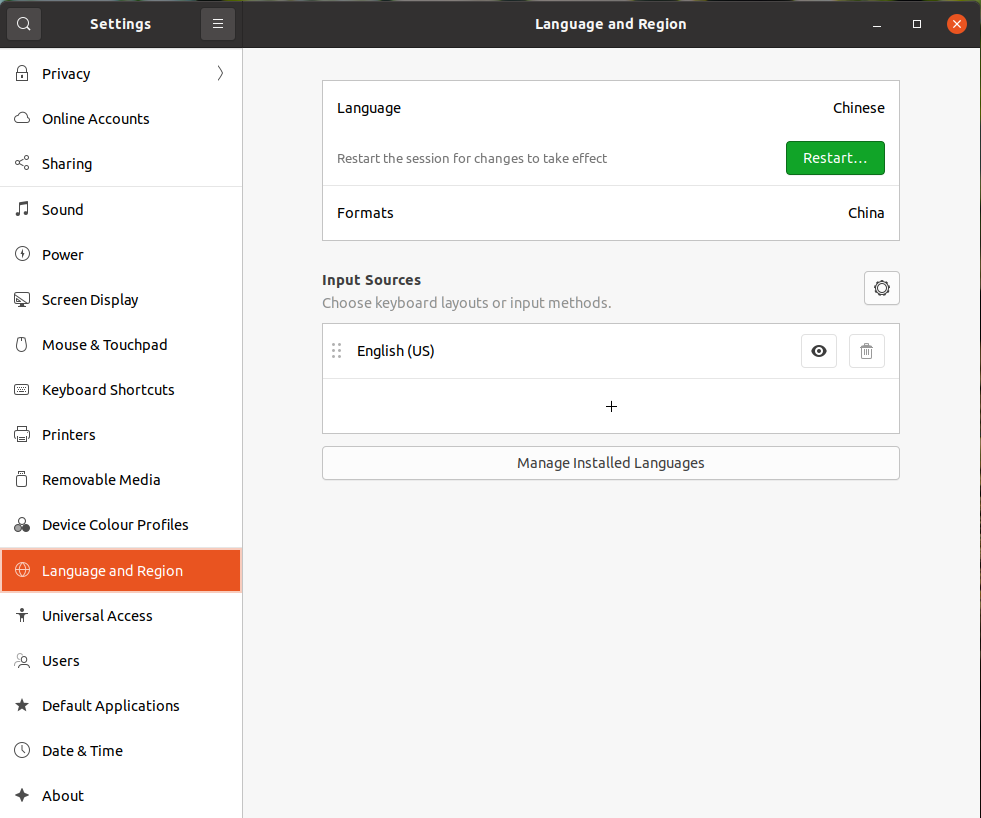
Task: Open the Settings search
Action: coord(24,24)
